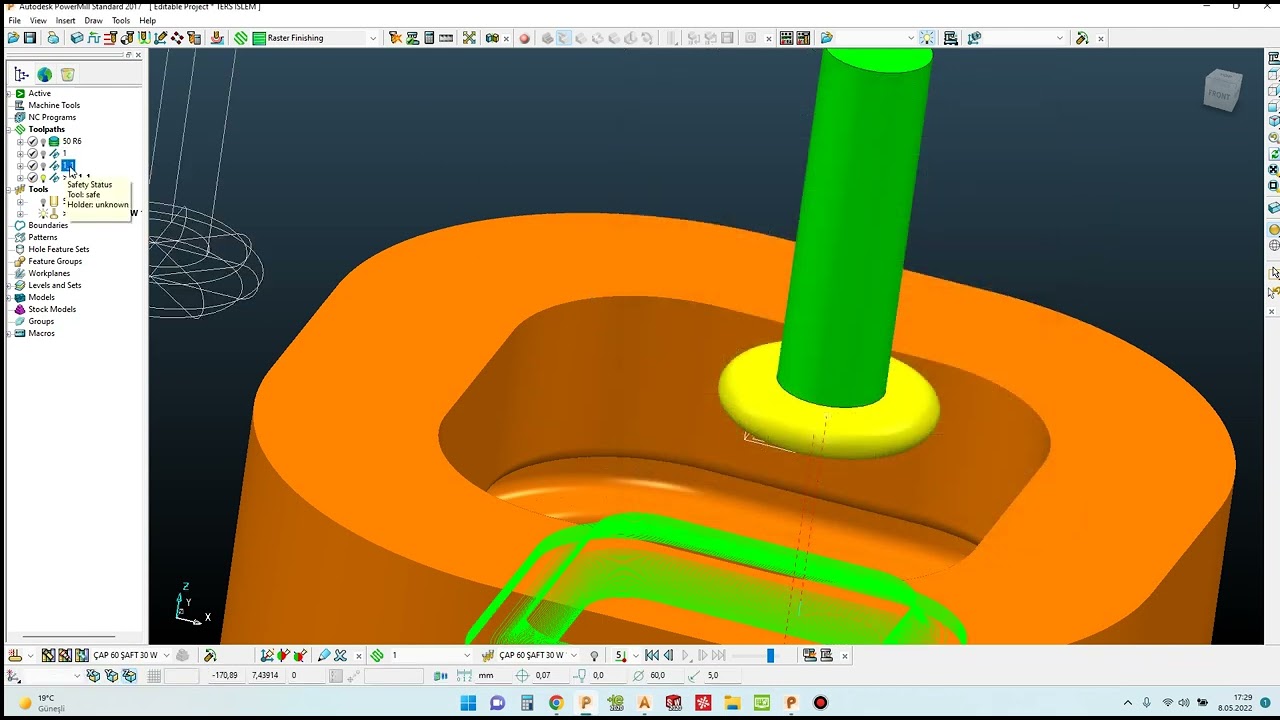Open the Insert menu

[65, 20]
